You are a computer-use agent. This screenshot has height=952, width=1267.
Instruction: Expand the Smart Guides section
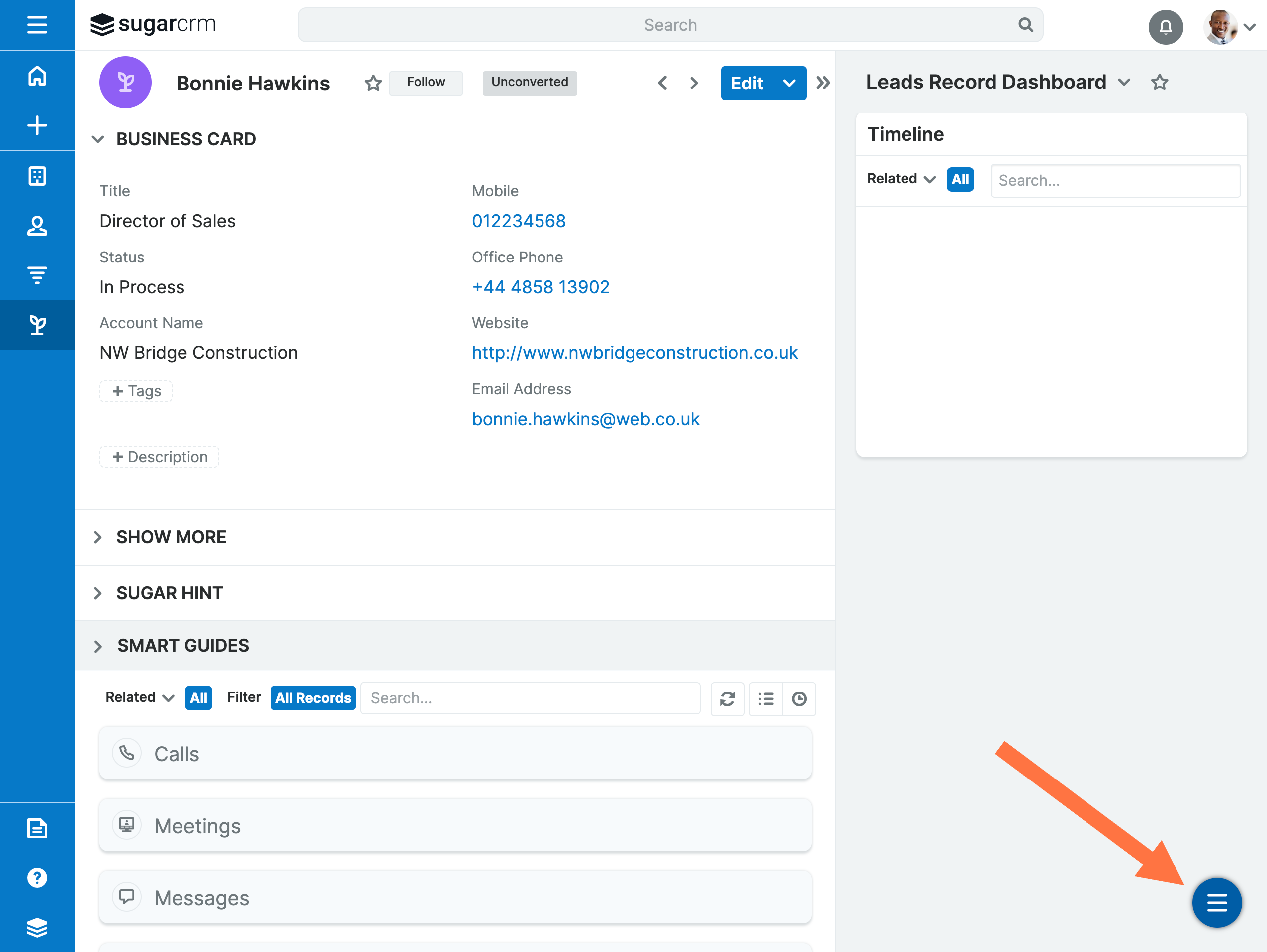tap(98, 646)
